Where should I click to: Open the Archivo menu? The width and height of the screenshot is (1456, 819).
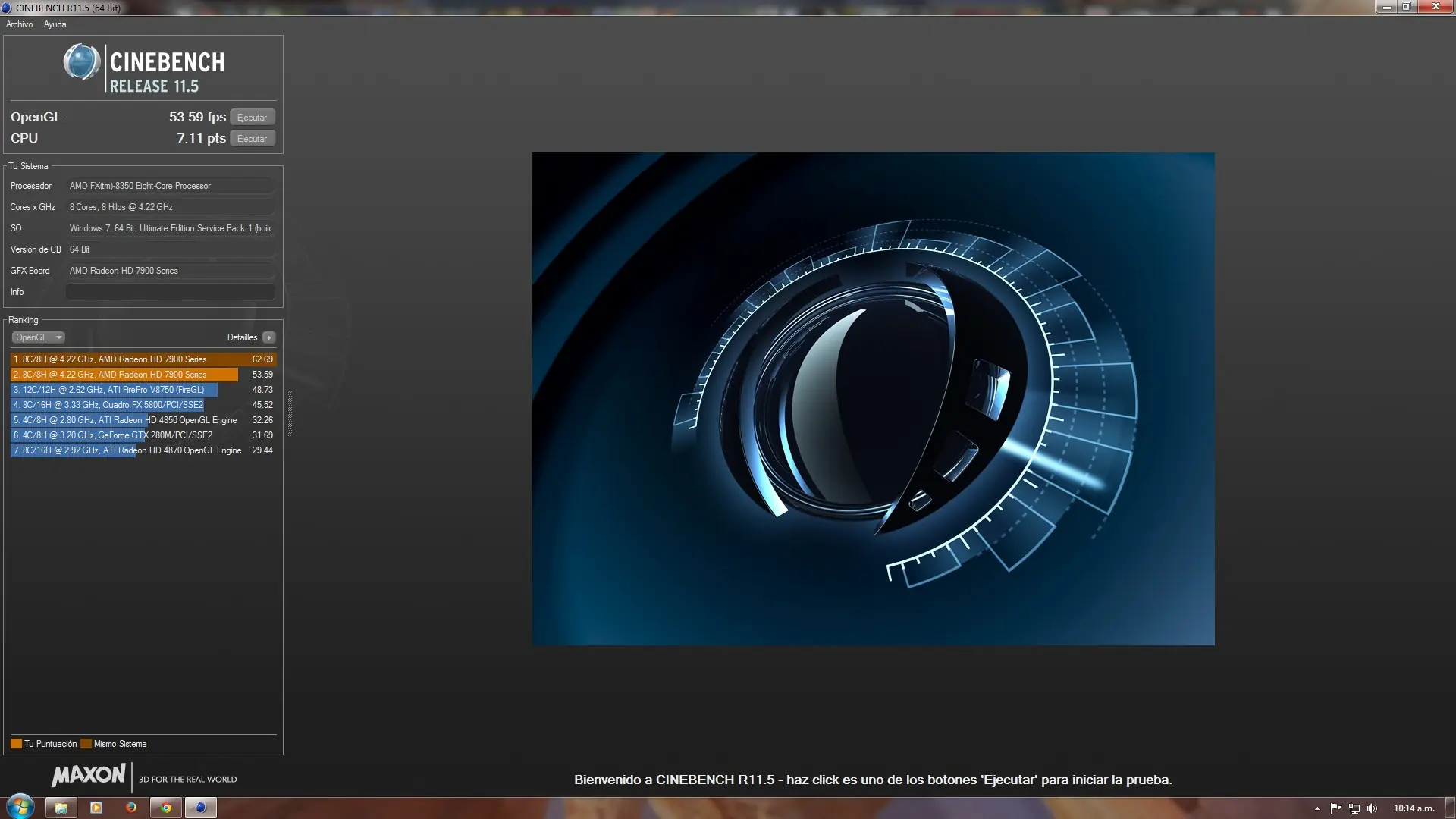click(19, 24)
